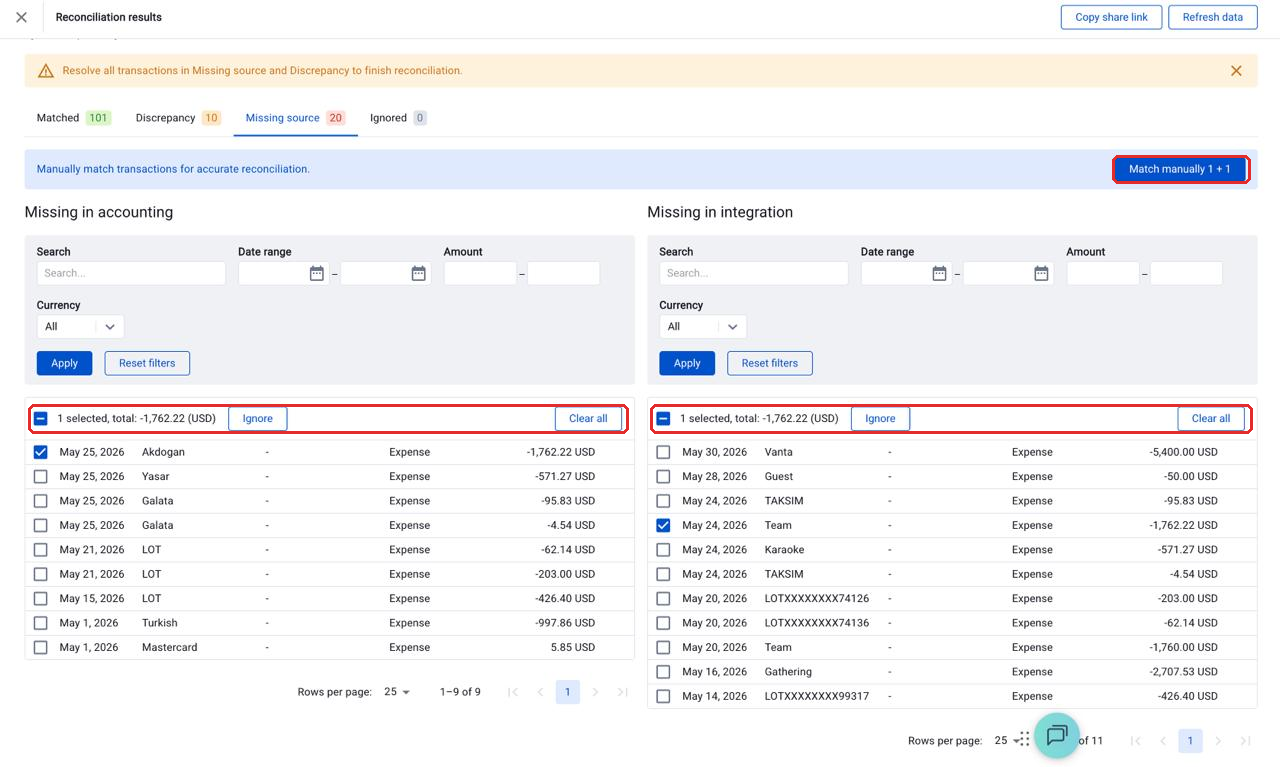Go to the integration table's previous page

pos(1162,741)
